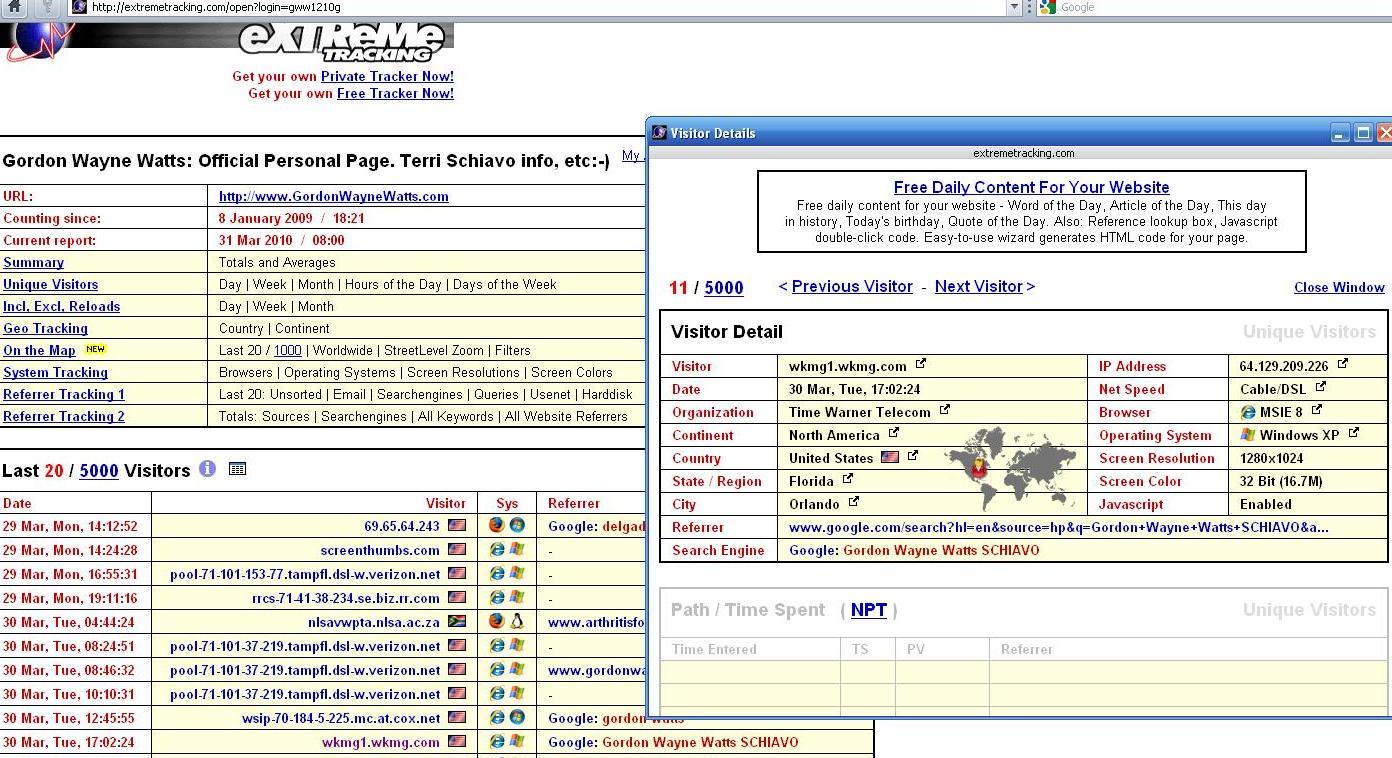1392x758 pixels.
Task: Open the On the Map report
Action: (x=39, y=350)
